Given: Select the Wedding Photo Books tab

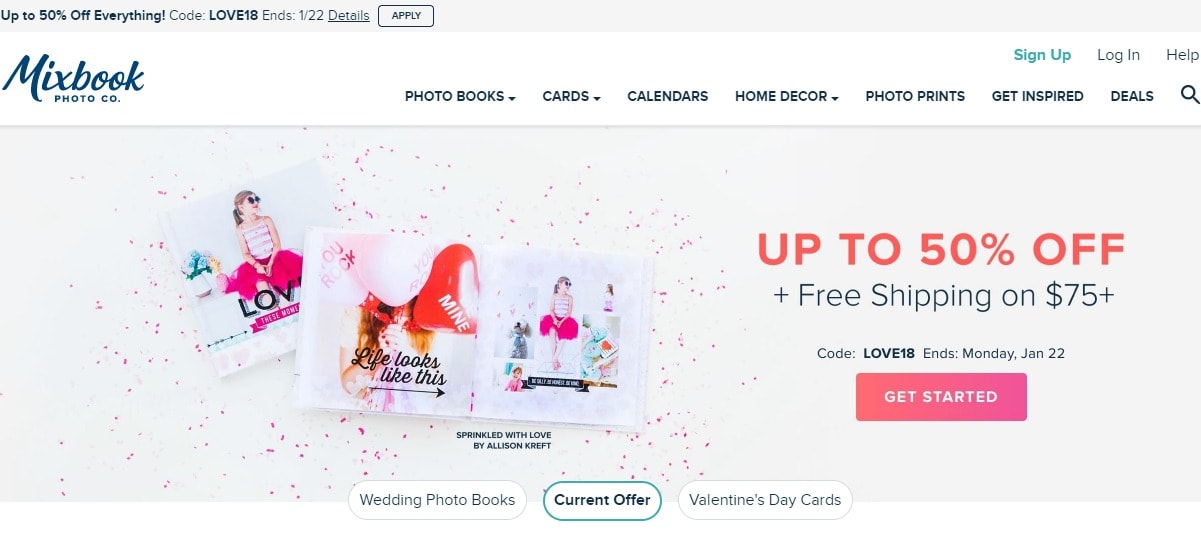Looking at the screenshot, I should 437,500.
